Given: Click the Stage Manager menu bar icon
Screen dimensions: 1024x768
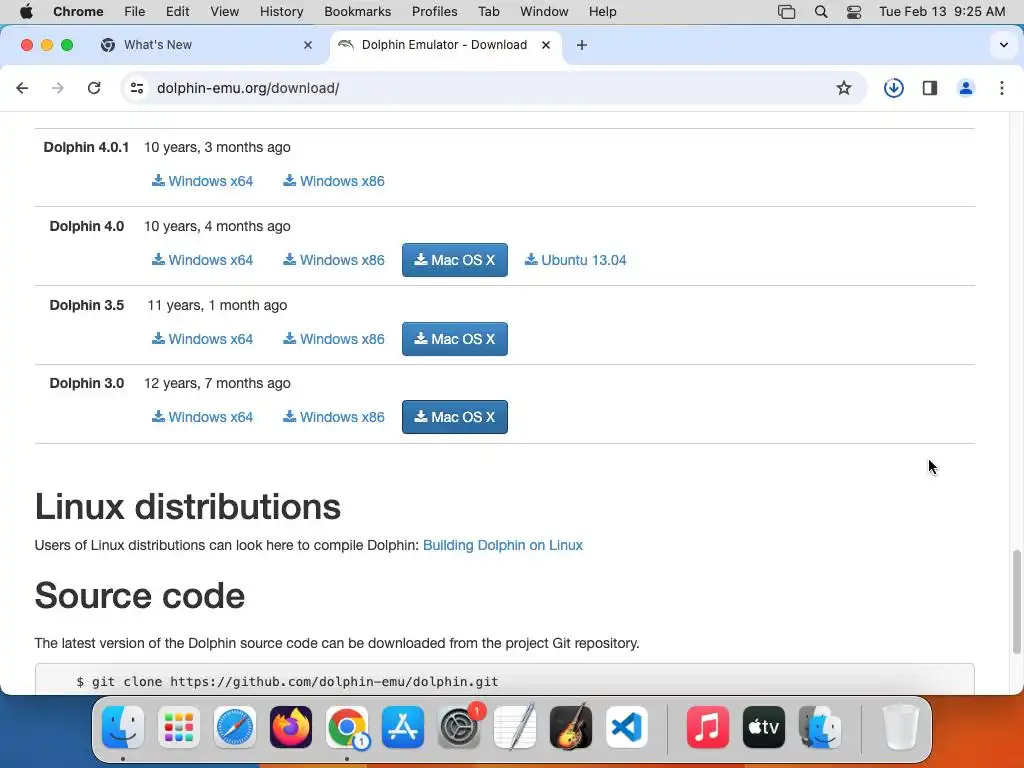Looking at the screenshot, I should coord(786,12).
